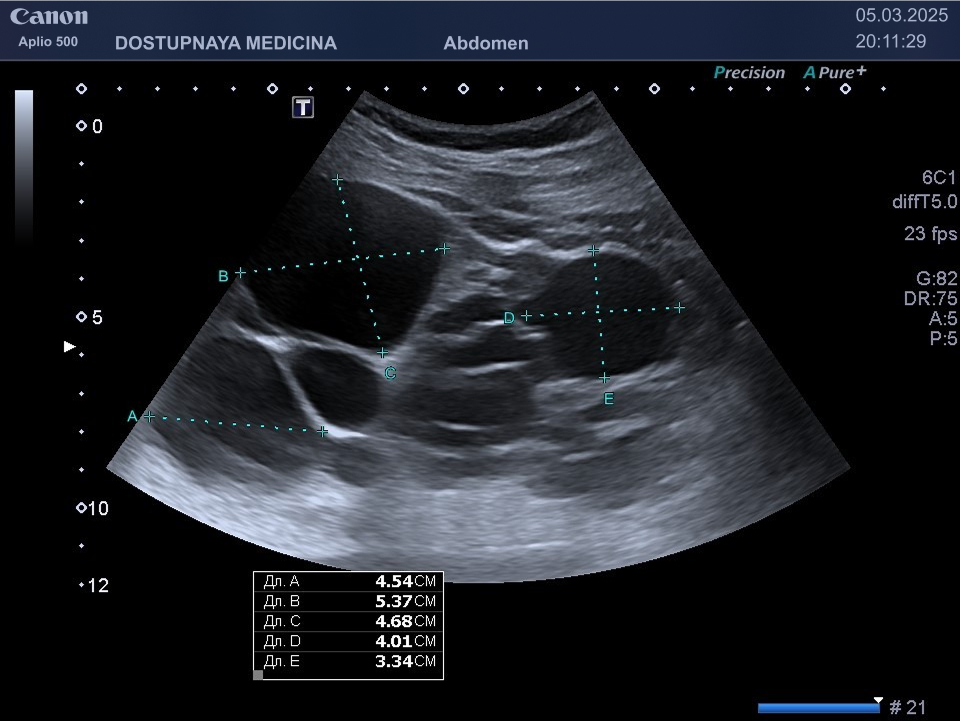The image size is (960, 722).
Task: Select the Дл. A 4.54 см measurement row
Action: click(348, 581)
